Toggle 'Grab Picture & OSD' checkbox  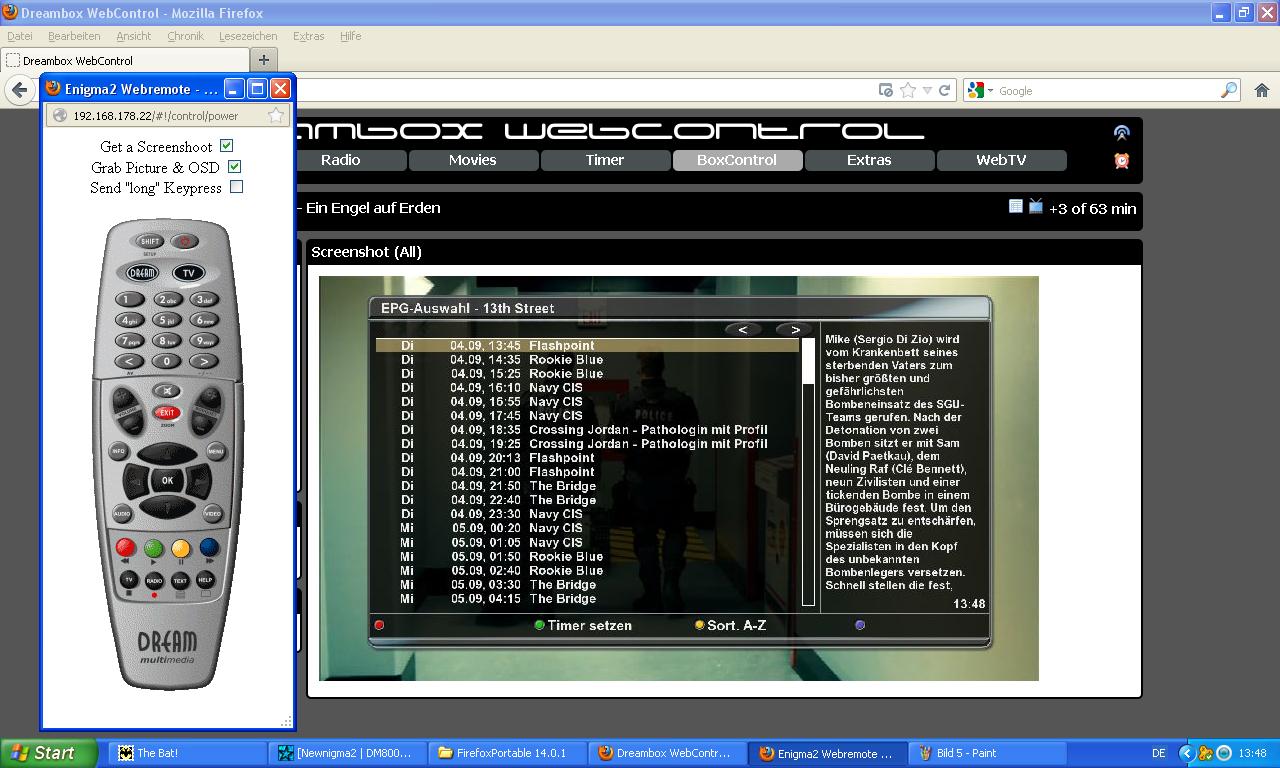click(x=235, y=167)
